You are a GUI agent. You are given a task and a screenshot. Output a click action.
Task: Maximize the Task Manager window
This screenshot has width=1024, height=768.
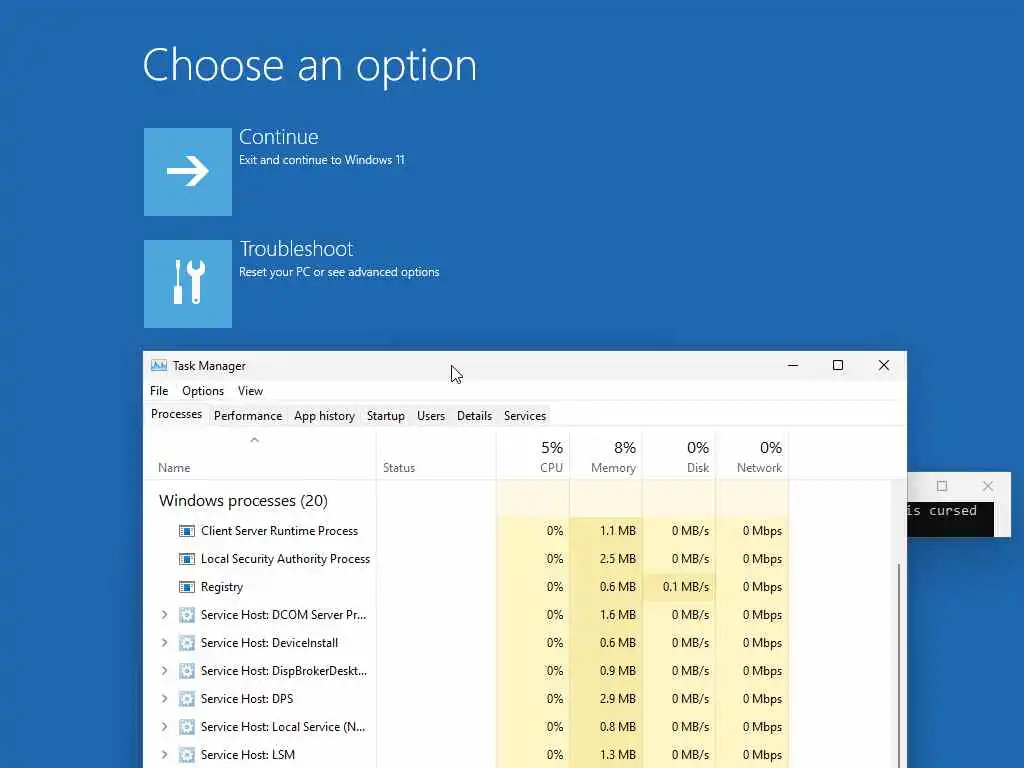coord(838,366)
